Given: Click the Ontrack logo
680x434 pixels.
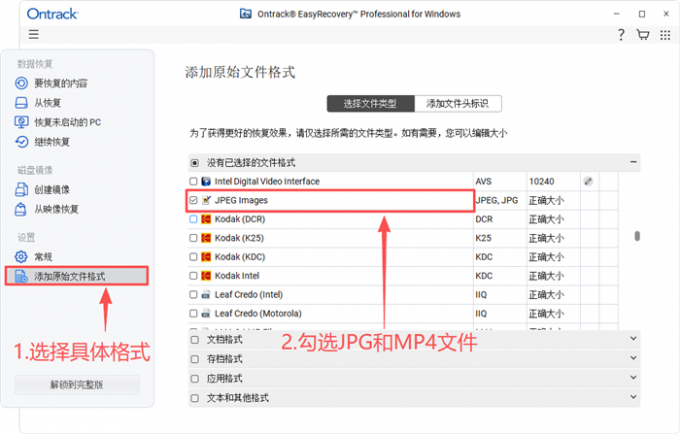Looking at the screenshot, I should click(x=52, y=14).
